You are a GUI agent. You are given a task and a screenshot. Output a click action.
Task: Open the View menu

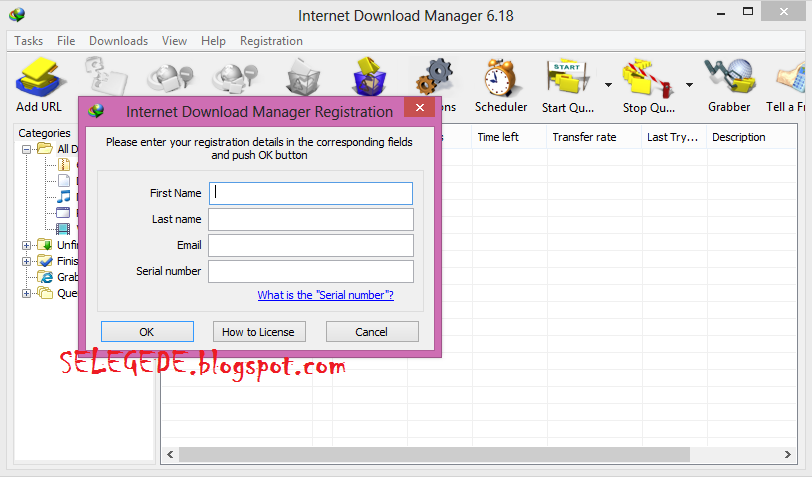point(174,41)
